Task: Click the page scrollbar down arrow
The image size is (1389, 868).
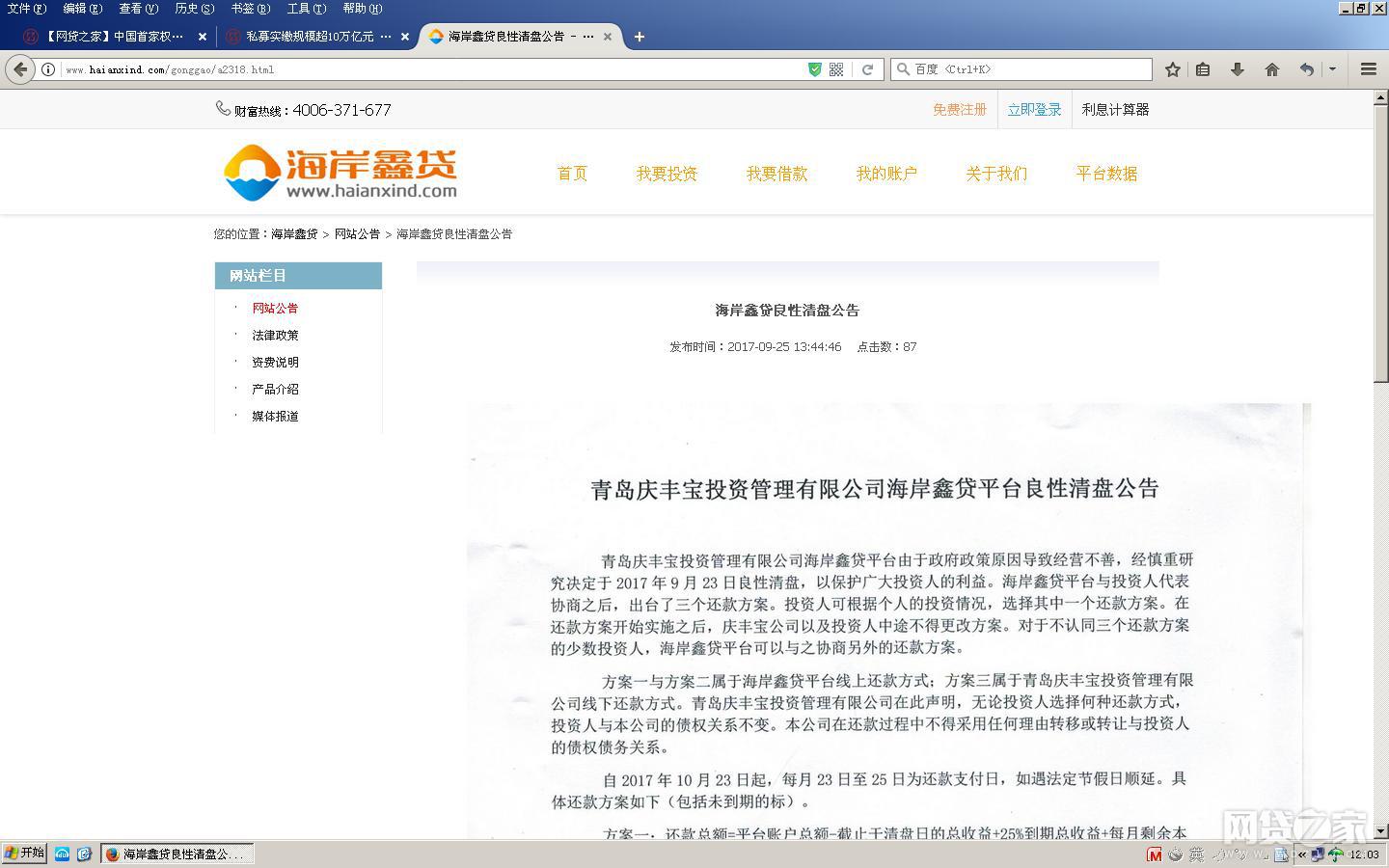Action: [x=1380, y=830]
